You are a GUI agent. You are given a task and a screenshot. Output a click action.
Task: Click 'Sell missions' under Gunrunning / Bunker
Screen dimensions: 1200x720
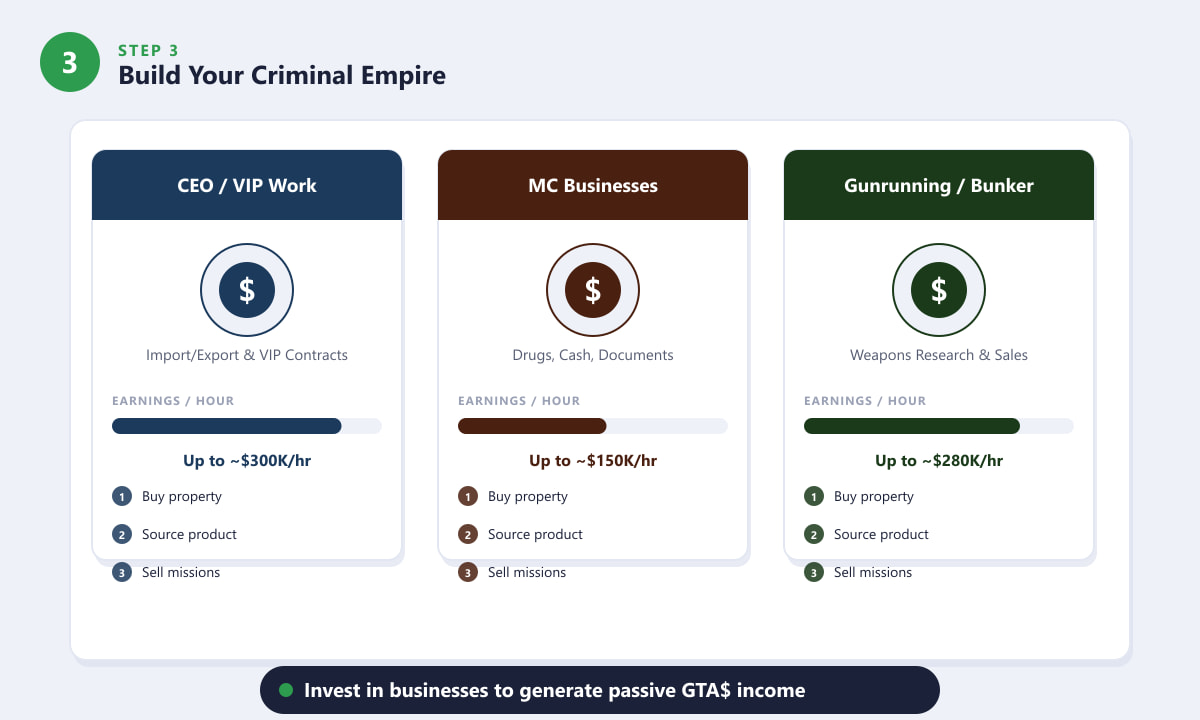[873, 573]
